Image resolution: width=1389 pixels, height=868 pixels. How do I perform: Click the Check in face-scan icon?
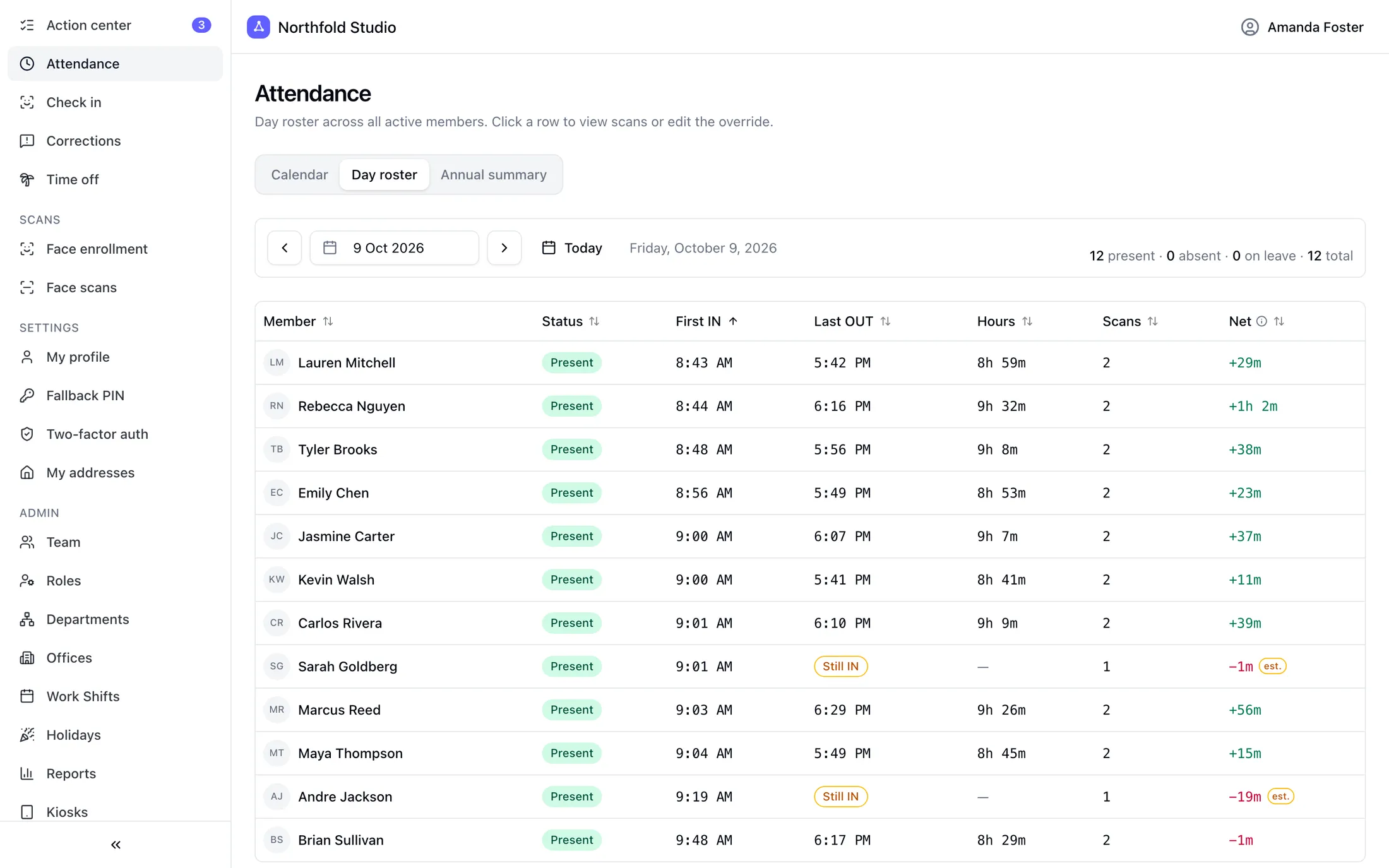pos(27,102)
